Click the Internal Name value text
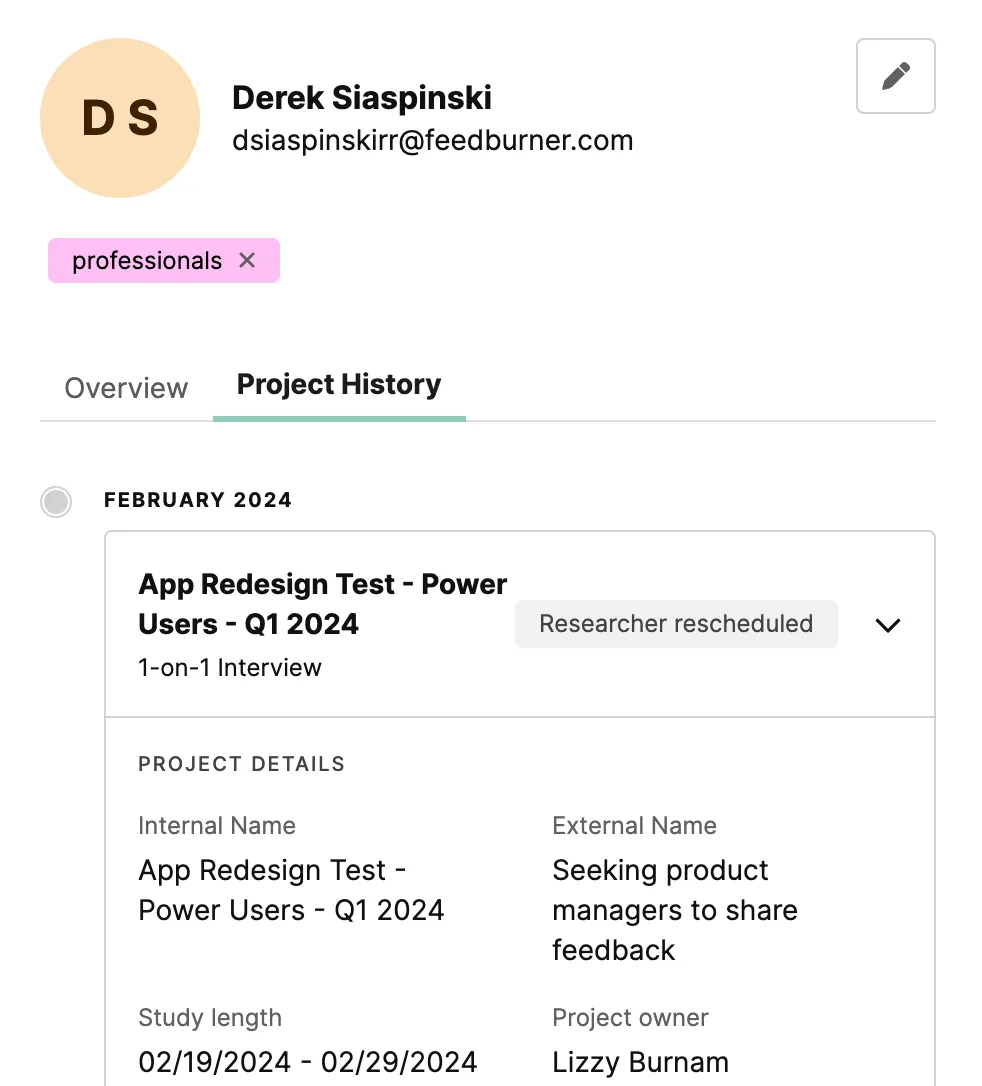The image size is (982, 1086). point(291,890)
